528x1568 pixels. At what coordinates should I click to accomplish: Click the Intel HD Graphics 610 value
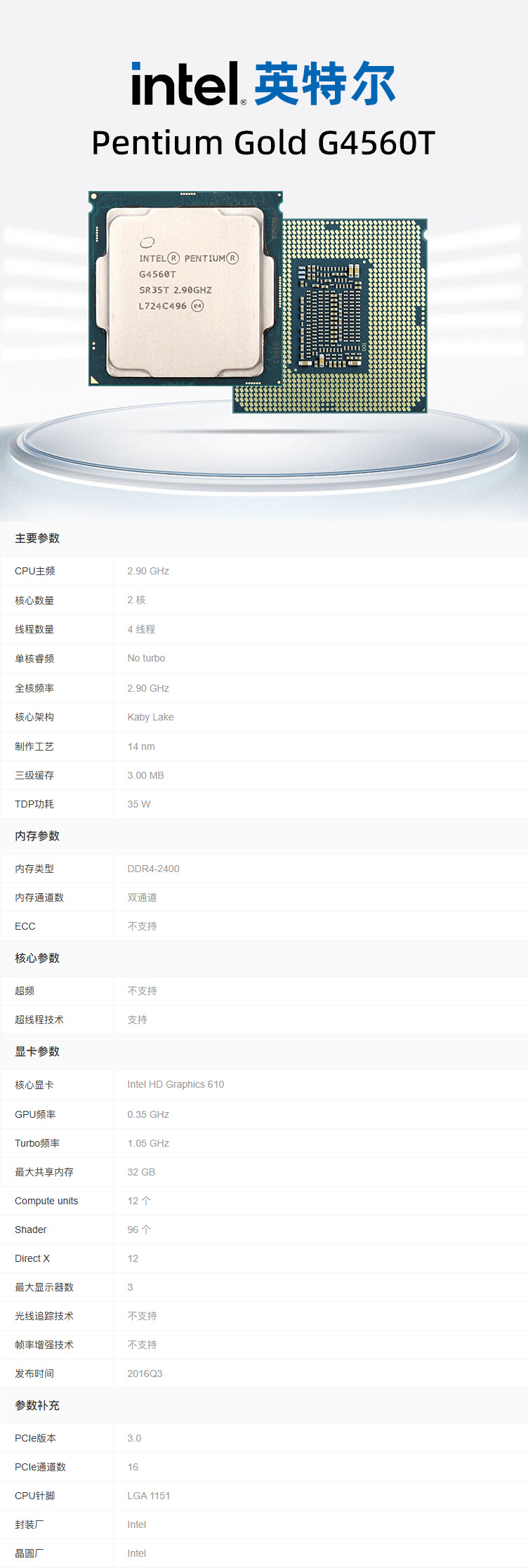[176, 1084]
